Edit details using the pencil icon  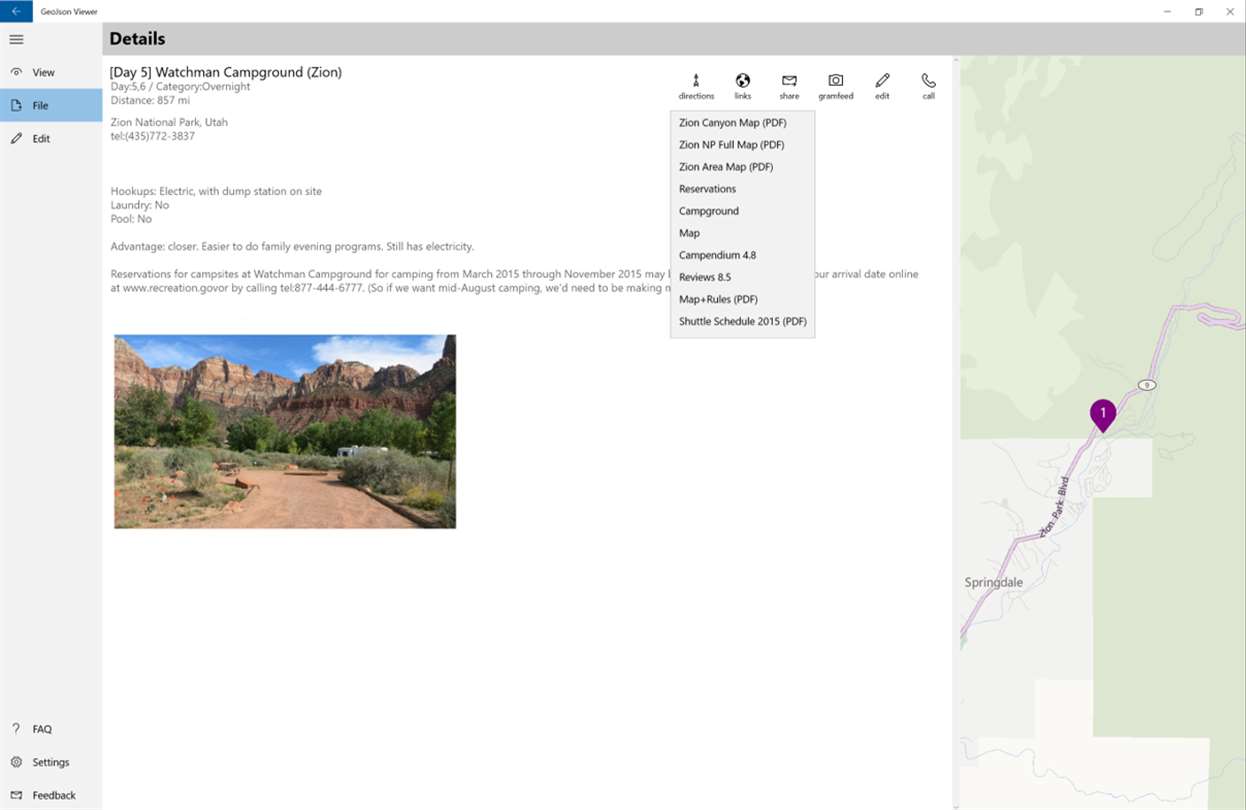(882, 87)
